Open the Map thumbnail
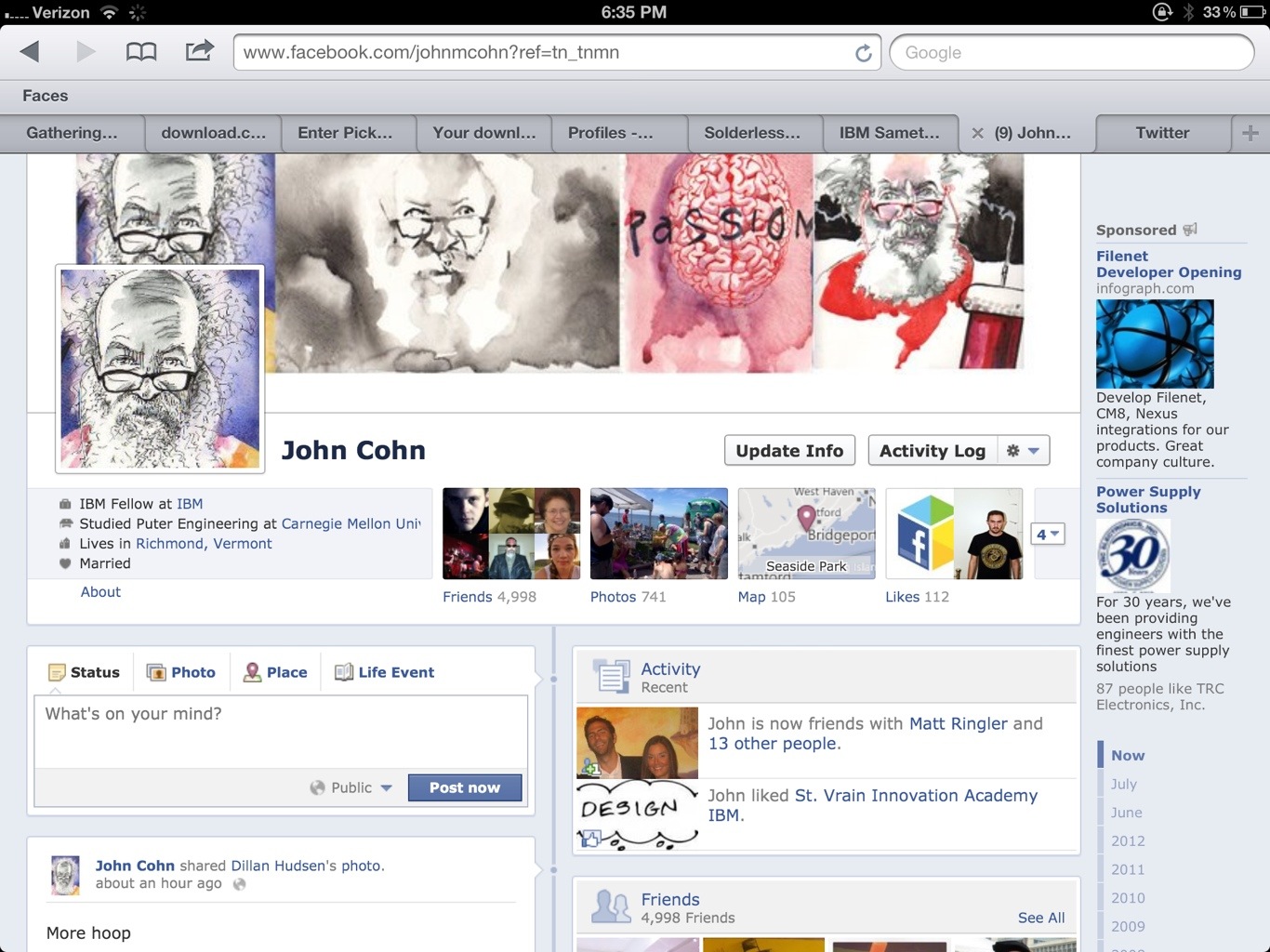The image size is (1270, 952). point(806,534)
